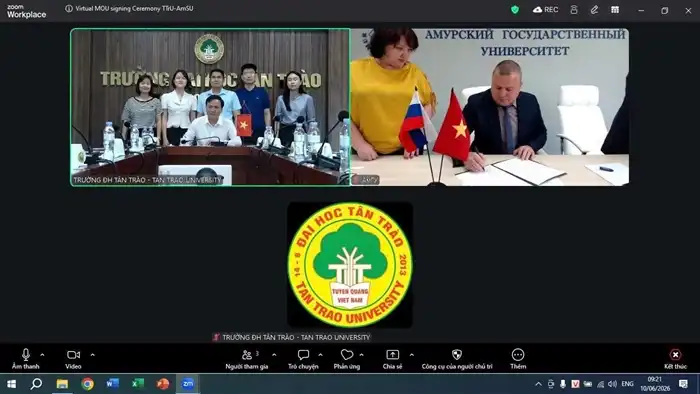700x394 pixels.
Task: Expand audio options arrow beside Âm thanh
Action: click(42, 355)
